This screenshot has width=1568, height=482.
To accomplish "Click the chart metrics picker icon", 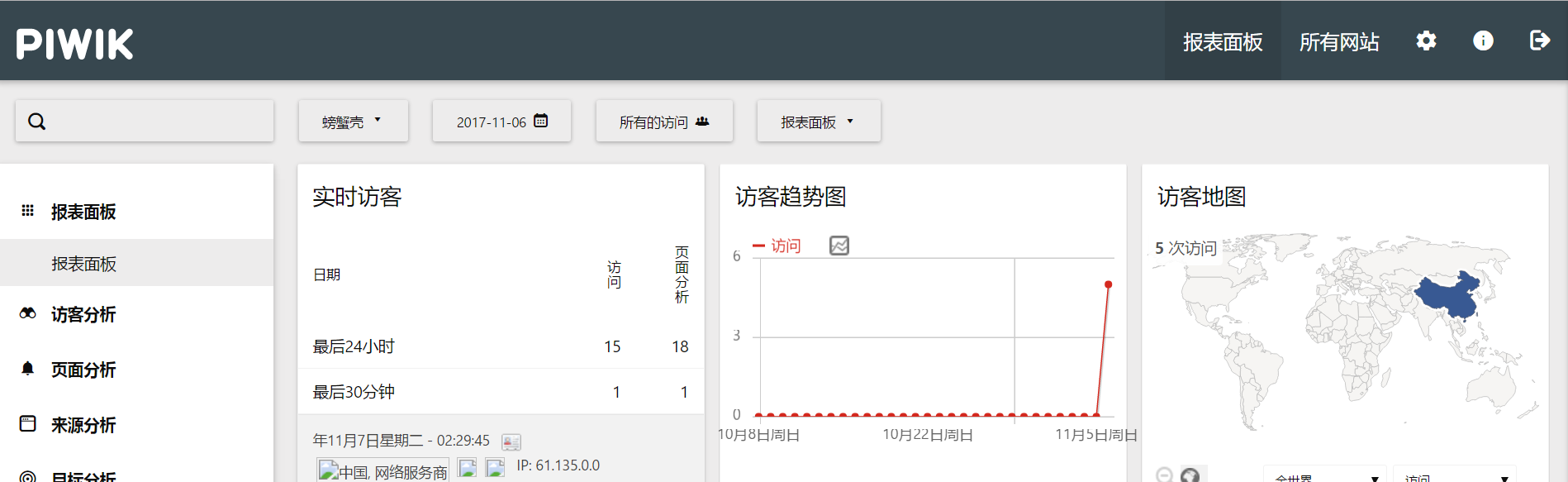I will point(839,246).
